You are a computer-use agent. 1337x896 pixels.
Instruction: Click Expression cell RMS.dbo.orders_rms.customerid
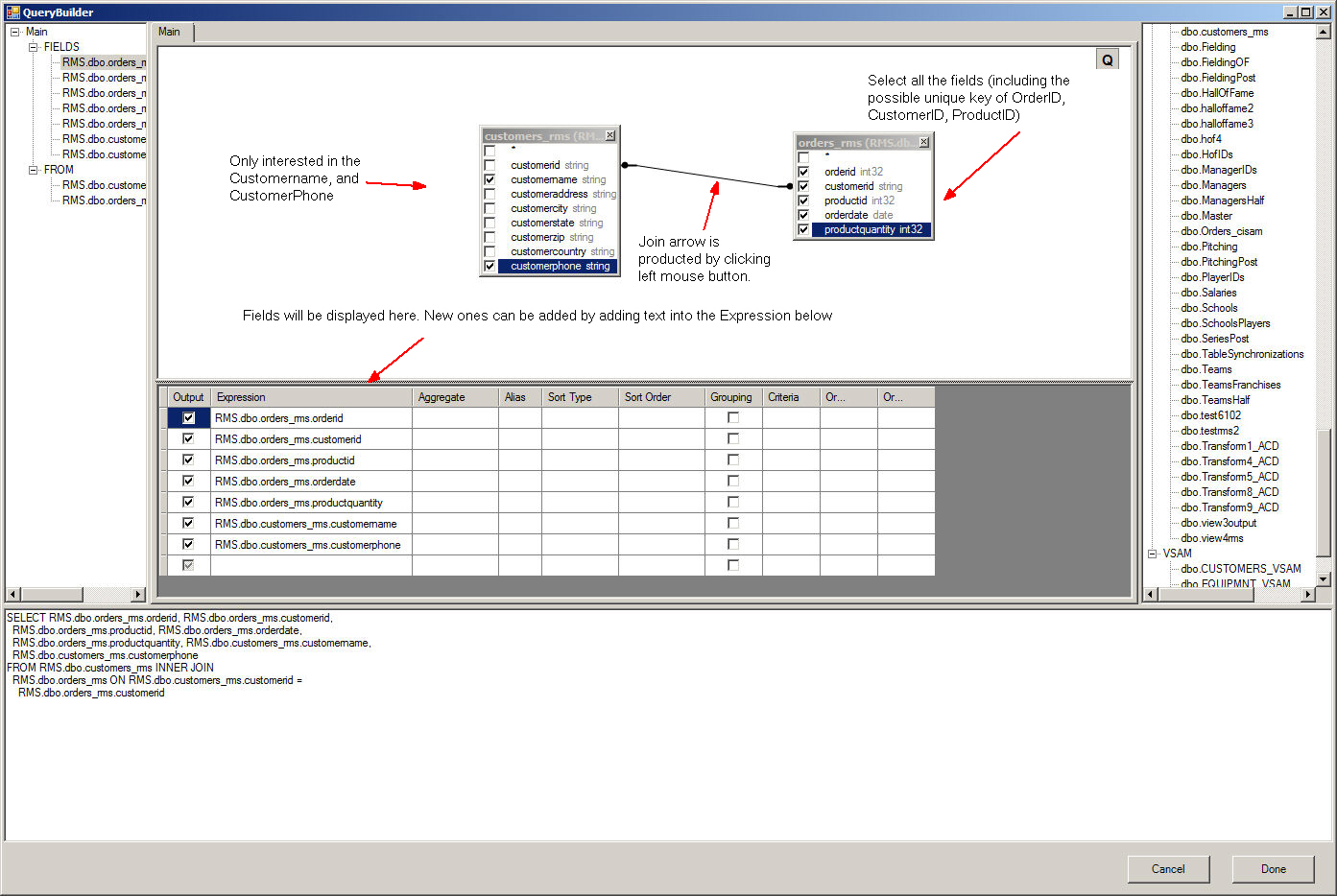point(311,439)
